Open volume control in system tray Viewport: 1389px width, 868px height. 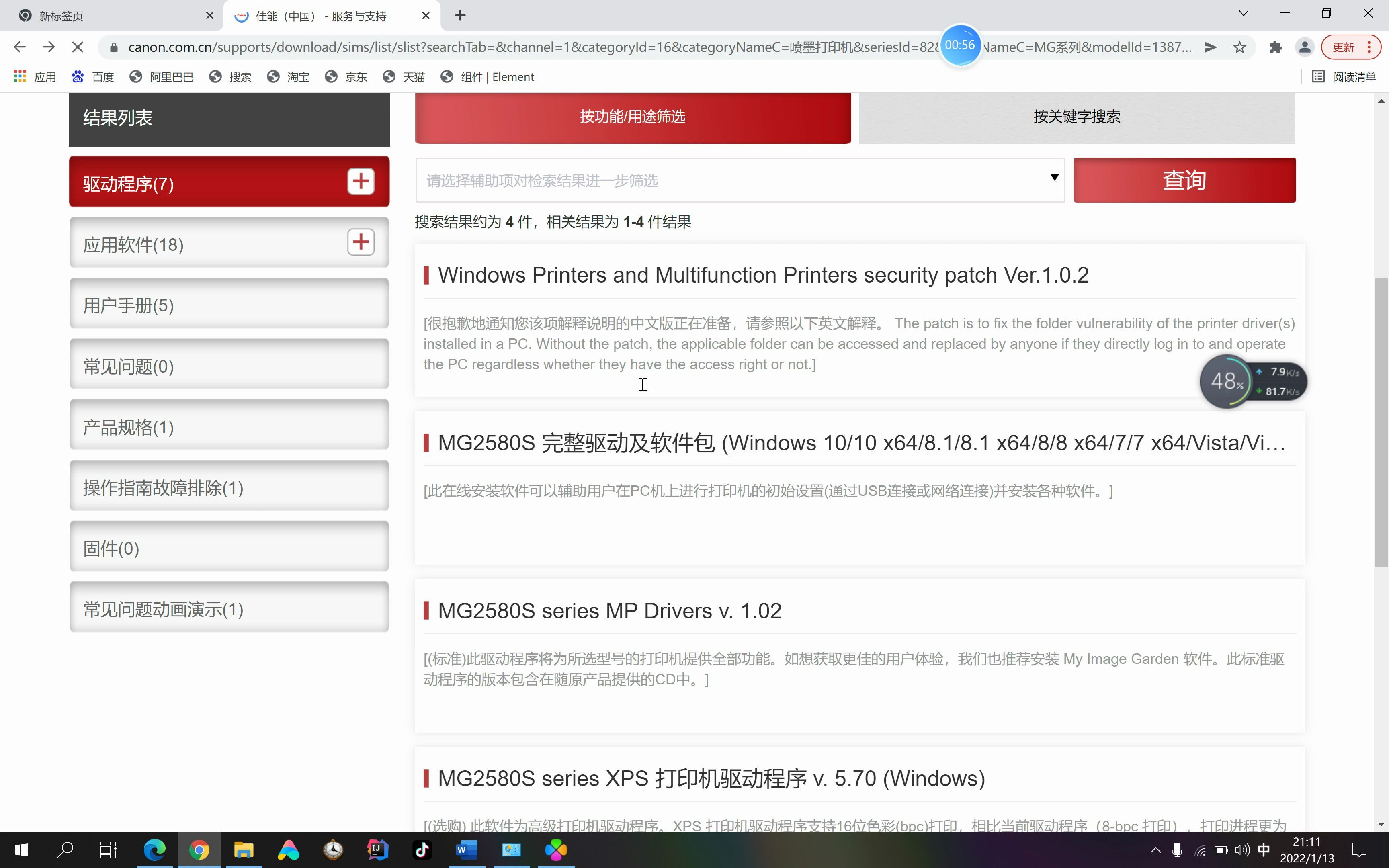[x=1242, y=850]
